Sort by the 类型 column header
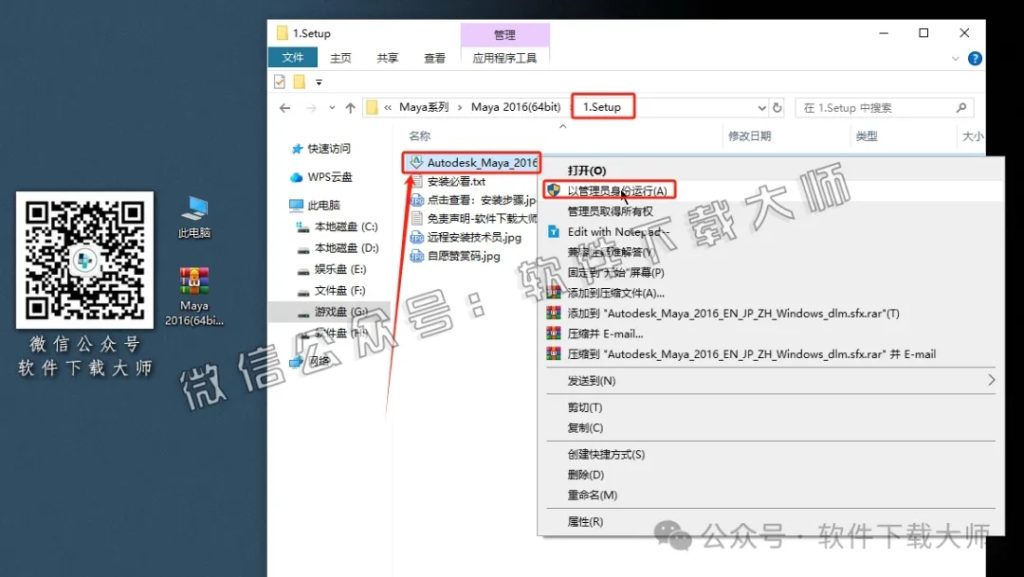Viewport: 1024px width, 577px height. coord(867,136)
